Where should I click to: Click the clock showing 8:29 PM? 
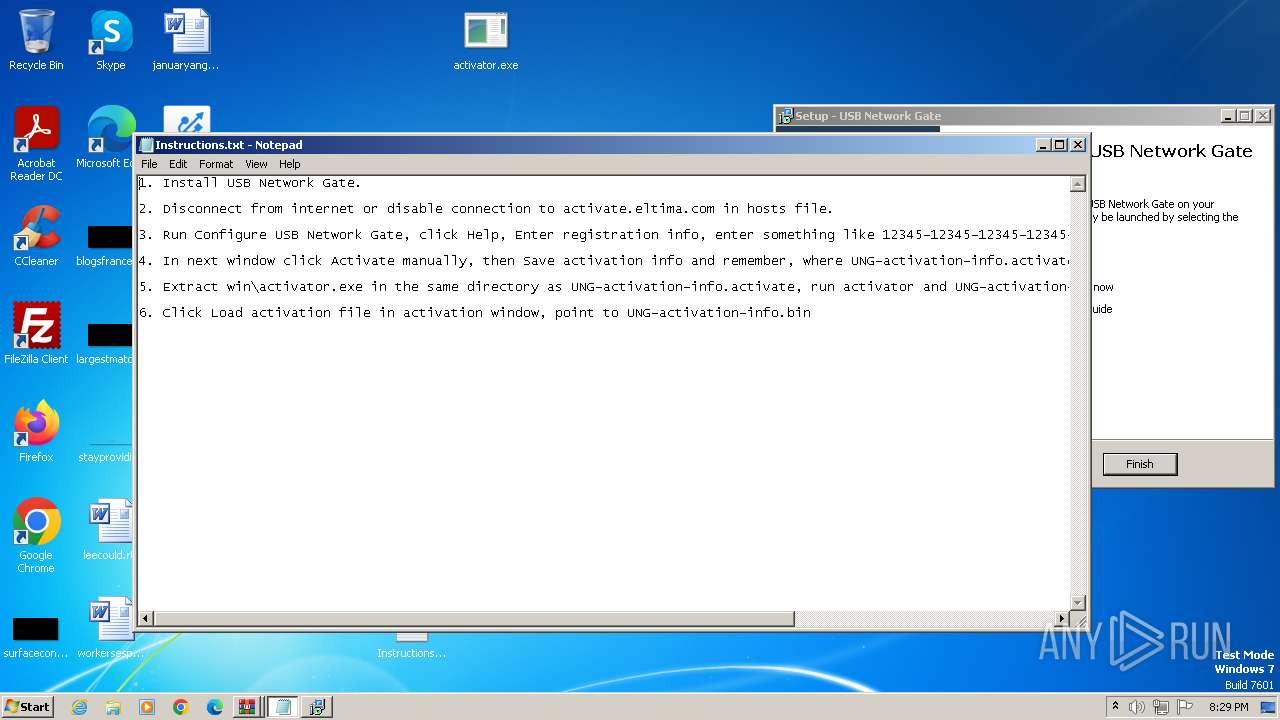[x=1228, y=707]
